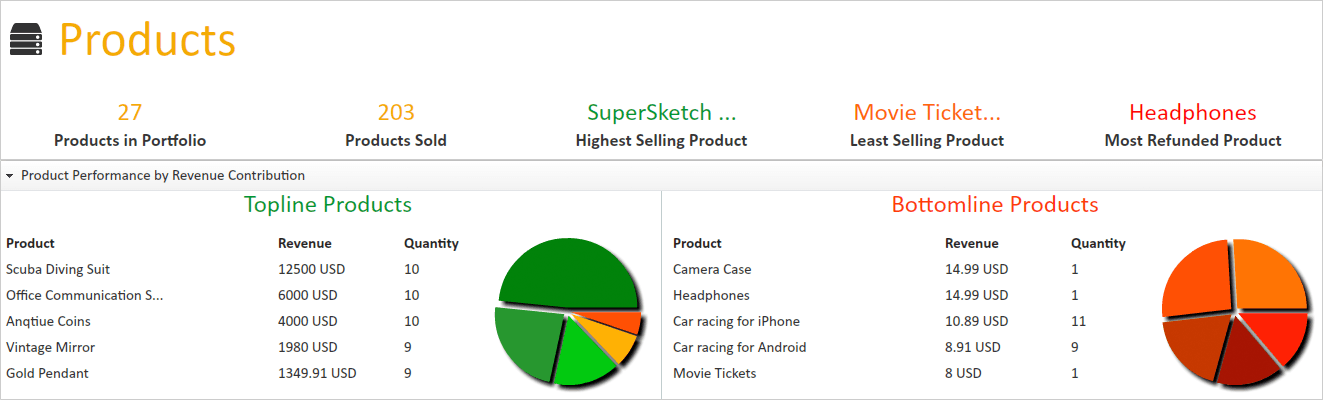Click the top-right orange Bottomline pie slice
This screenshot has width=1323, height=400.
(x=1268, y=275)
